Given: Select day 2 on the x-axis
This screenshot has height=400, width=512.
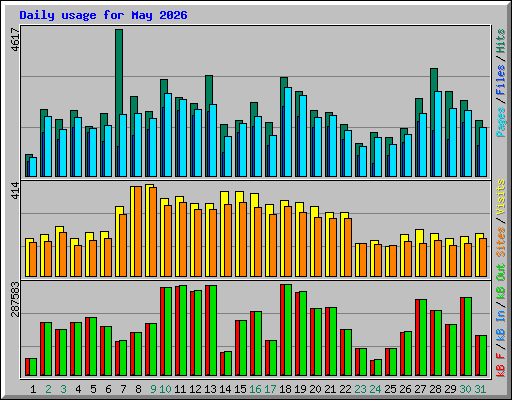Looking at the screenshot, I should (48, 389).
